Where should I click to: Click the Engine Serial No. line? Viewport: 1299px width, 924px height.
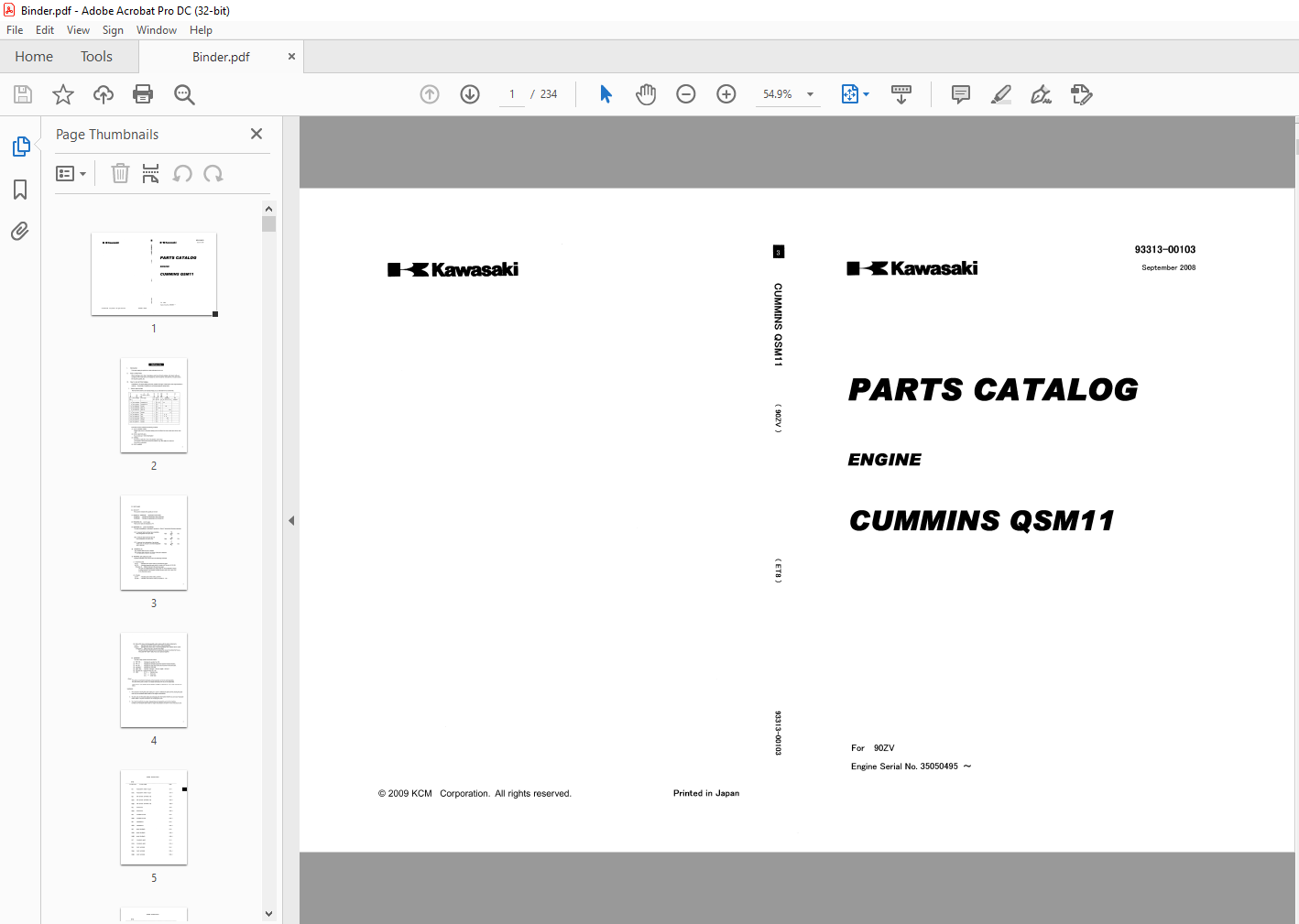[x=911, y=766]
